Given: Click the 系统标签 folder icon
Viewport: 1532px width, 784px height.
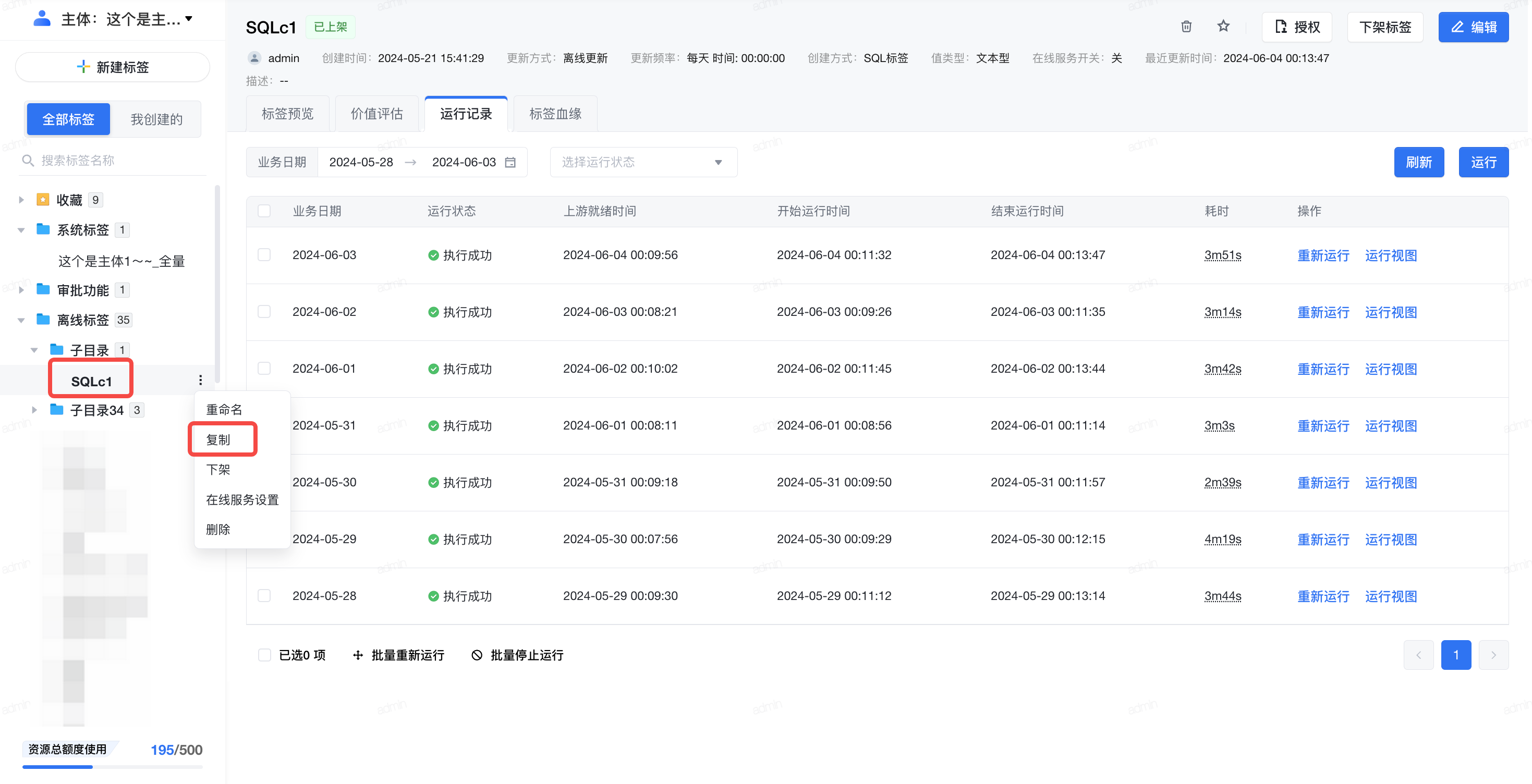Looking at the screenshot, I should [x=43, y=229].
